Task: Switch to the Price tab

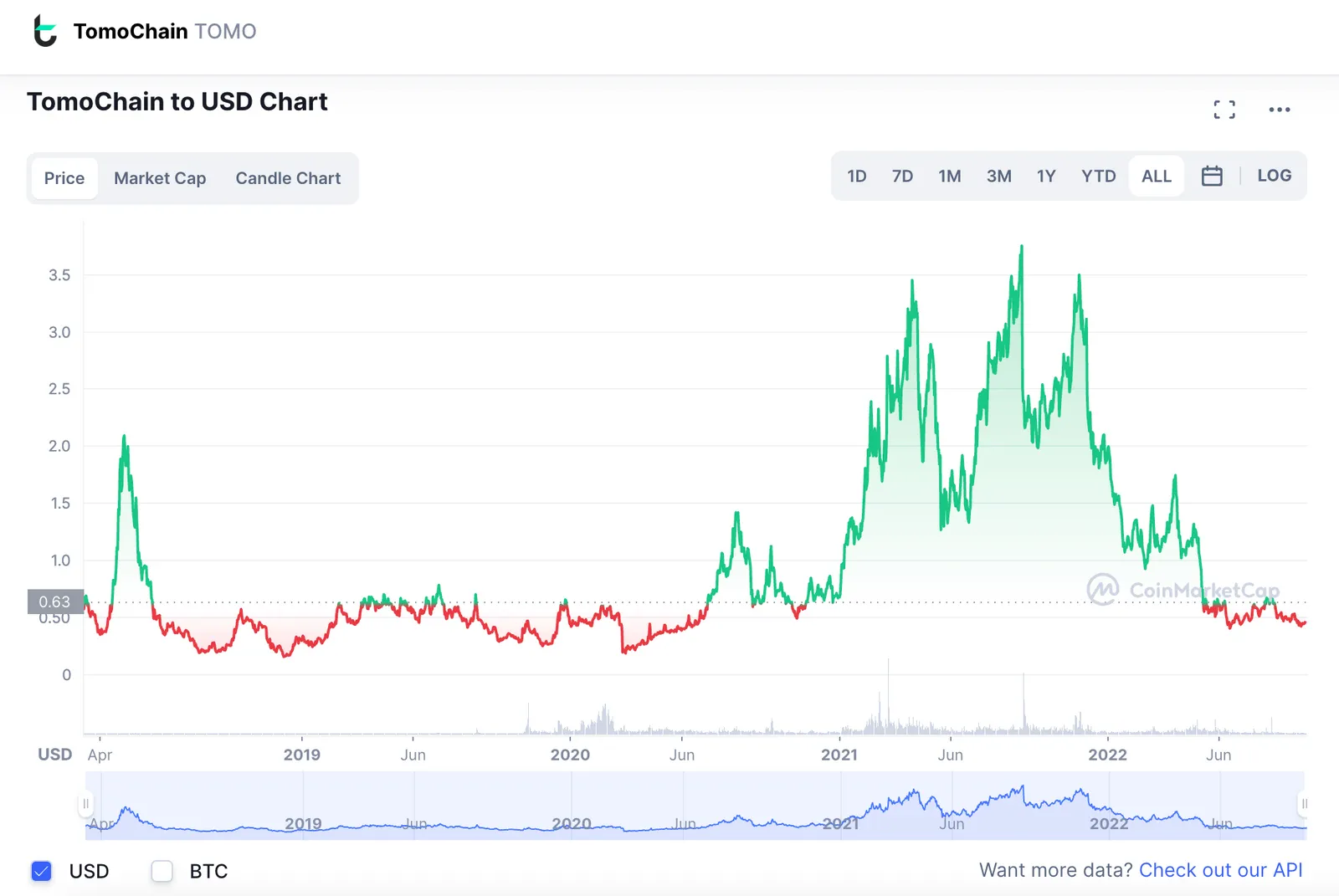Action: (x=64, y=178)
